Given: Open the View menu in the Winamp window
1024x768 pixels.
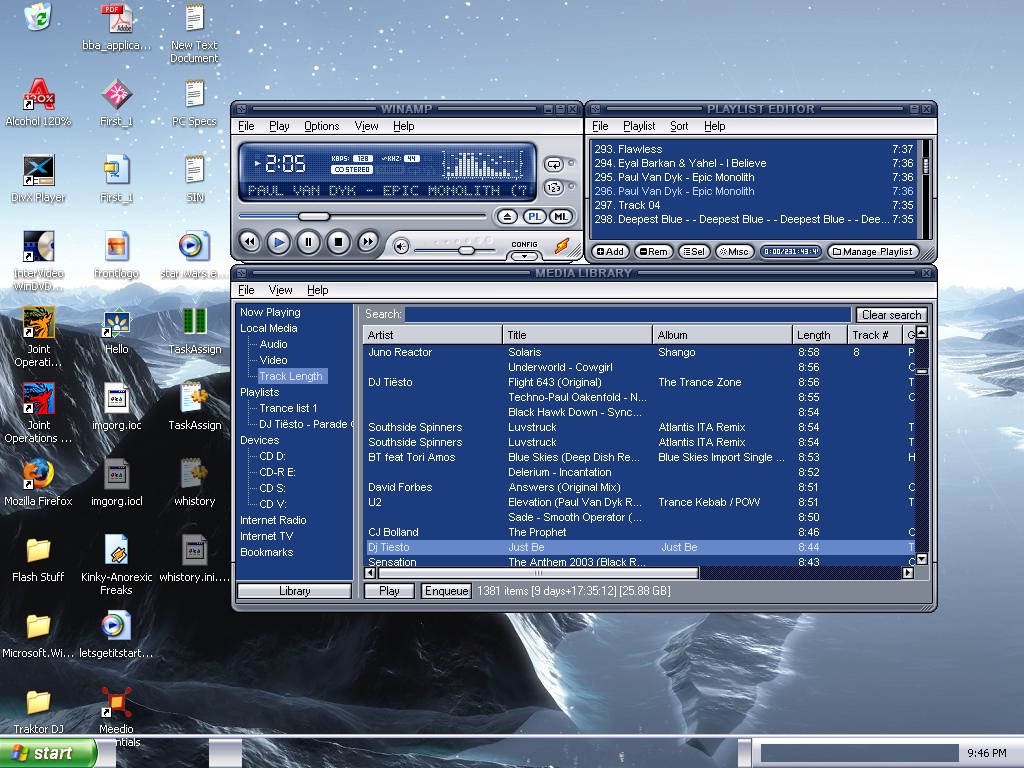Looking at the screenshot, I should point(366,126).
